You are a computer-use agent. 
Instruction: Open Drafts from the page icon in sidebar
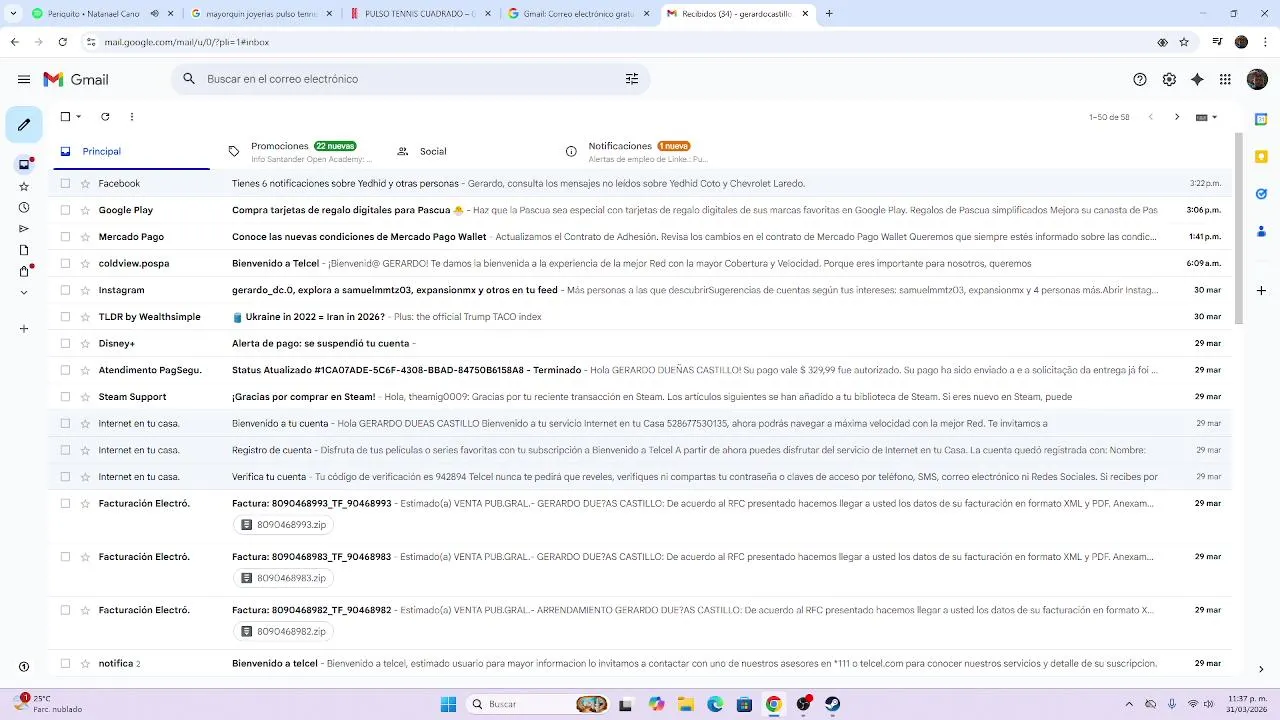point(24,250)
